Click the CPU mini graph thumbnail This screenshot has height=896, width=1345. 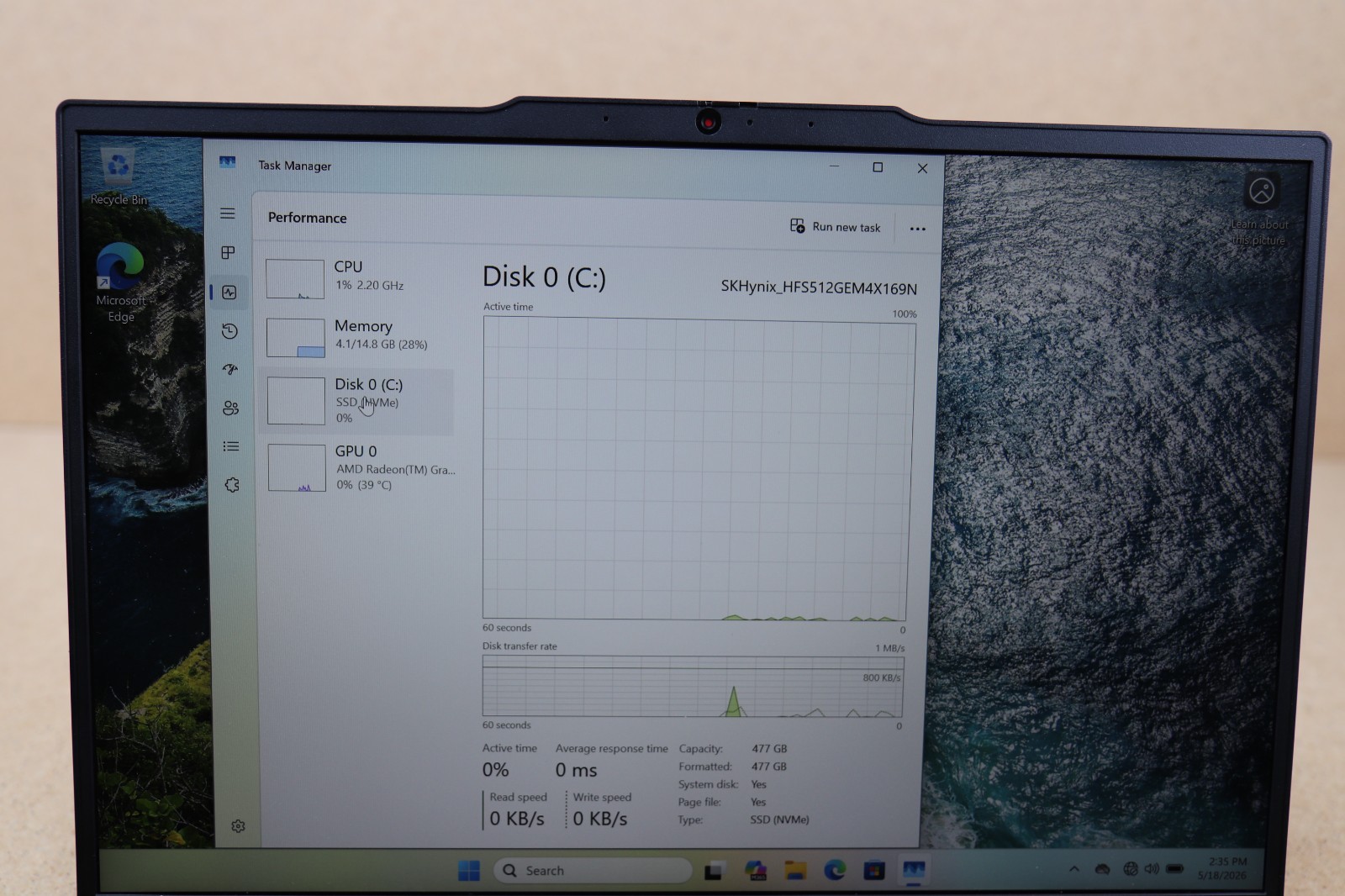[295, 279]
